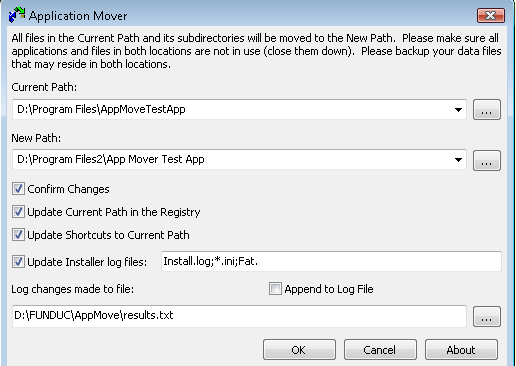Browse for the Current Path folder
This screenshot has height=366, width=516.
487,109
